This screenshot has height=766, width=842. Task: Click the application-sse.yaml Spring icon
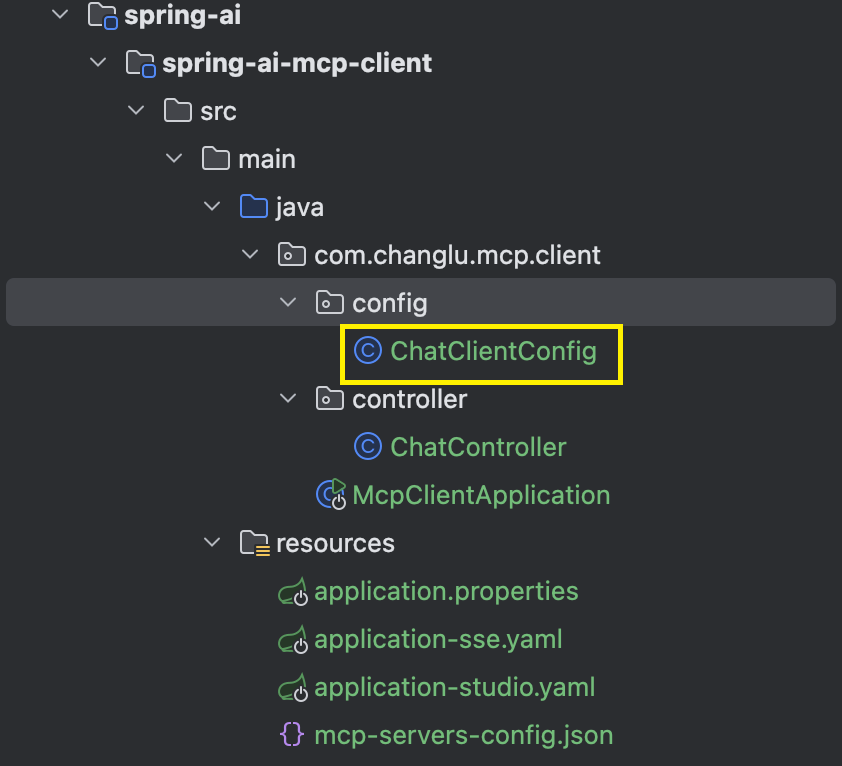pos(293,639)
